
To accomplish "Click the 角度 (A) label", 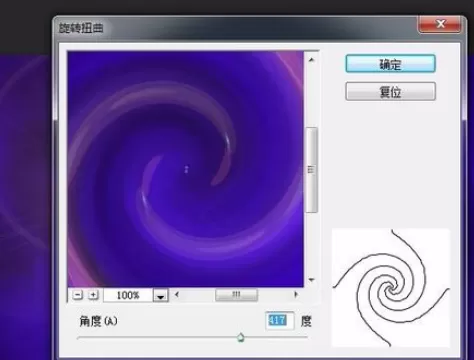I will [x=98, y=321].
